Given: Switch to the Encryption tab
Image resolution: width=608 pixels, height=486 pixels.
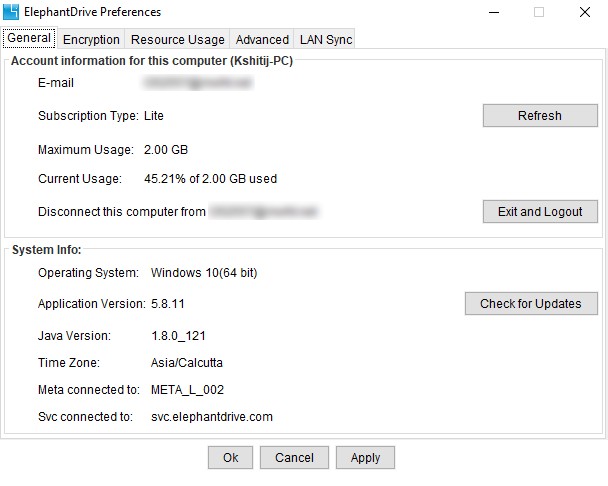Looking at the screenshot, I should coord(91,39).
